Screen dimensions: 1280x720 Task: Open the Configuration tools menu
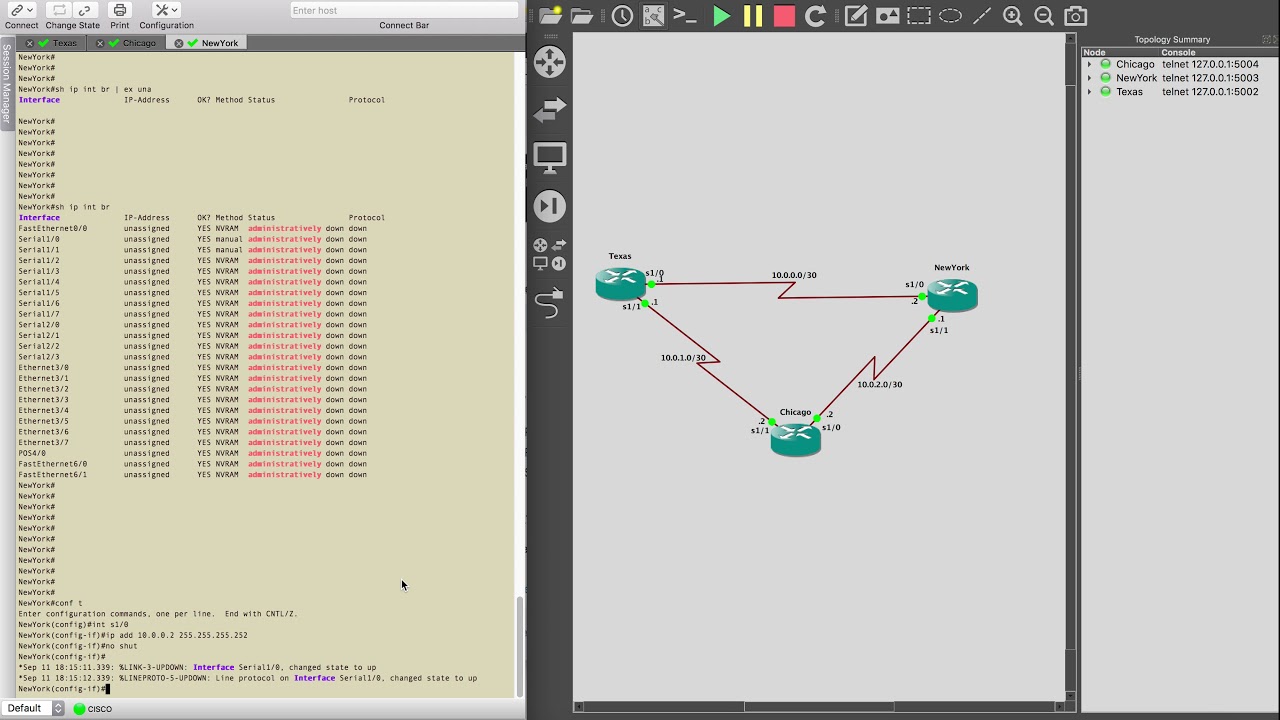[166, 11]
